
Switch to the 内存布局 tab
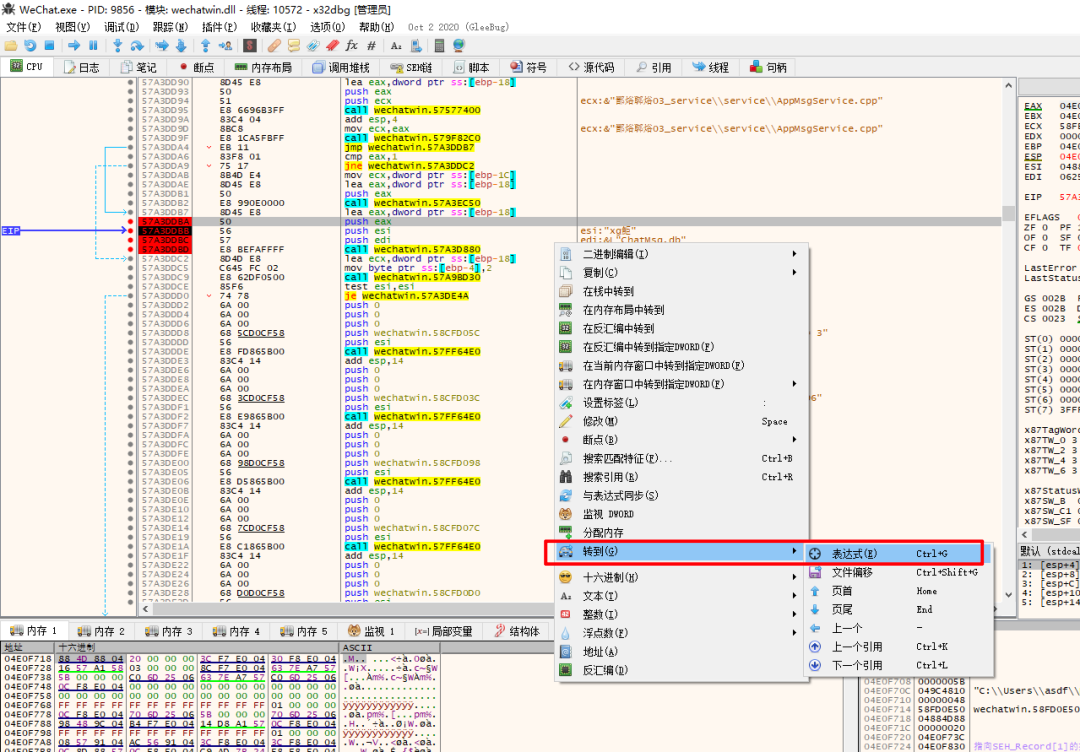[x=263, y=67]
